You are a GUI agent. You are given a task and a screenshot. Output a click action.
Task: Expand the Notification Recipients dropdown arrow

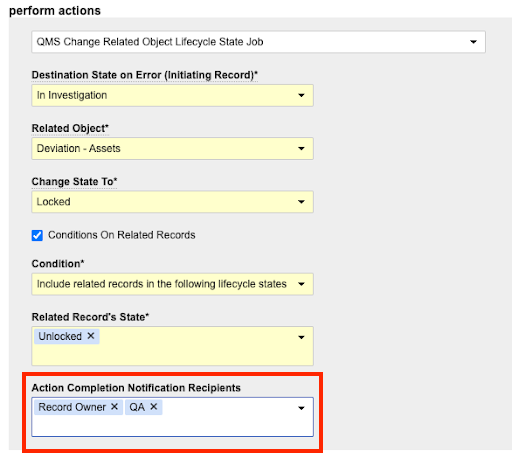(x=301, y=408)
